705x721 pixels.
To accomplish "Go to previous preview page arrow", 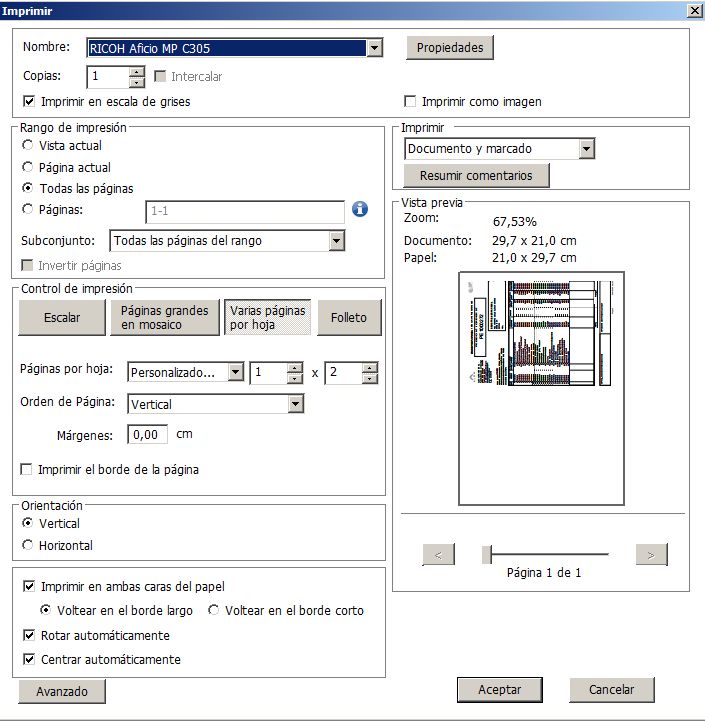I will 438,554.
